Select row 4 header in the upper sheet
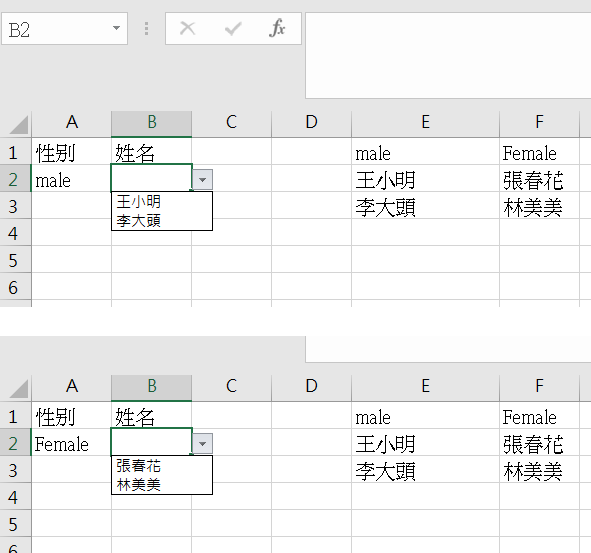 15,233
